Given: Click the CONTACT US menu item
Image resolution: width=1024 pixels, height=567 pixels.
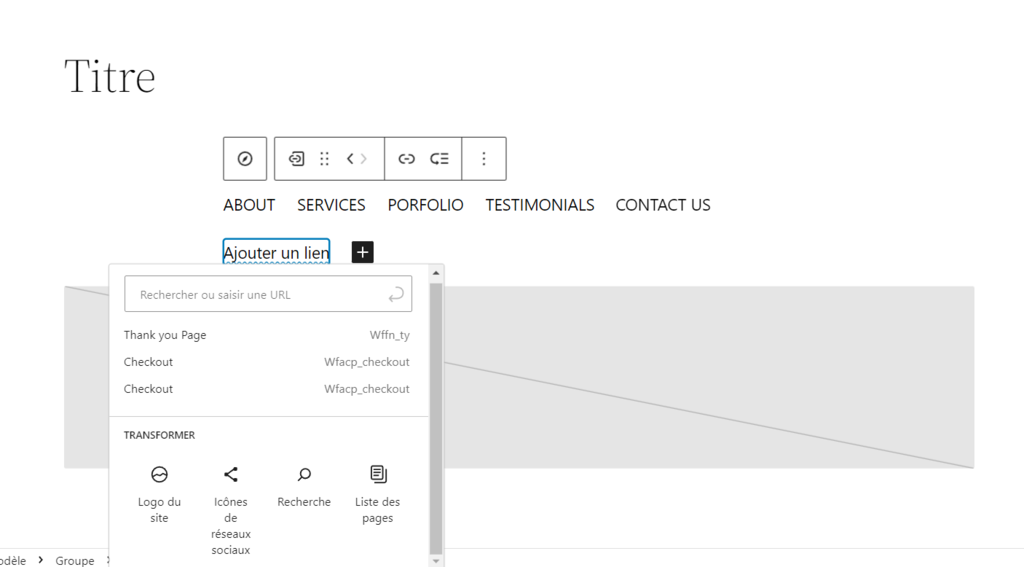Looking at the screenshot, I should pos(663,205).
